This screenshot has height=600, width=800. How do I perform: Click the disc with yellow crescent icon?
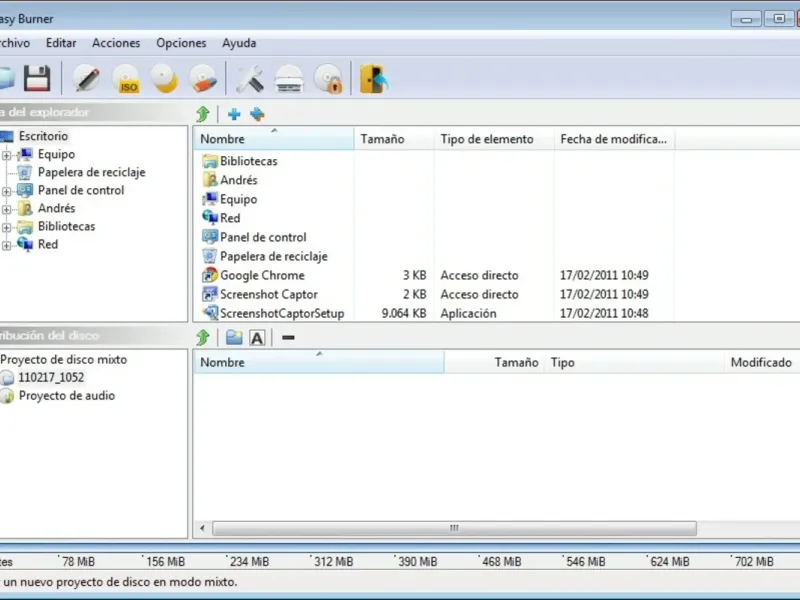click(x=164, y=79)
